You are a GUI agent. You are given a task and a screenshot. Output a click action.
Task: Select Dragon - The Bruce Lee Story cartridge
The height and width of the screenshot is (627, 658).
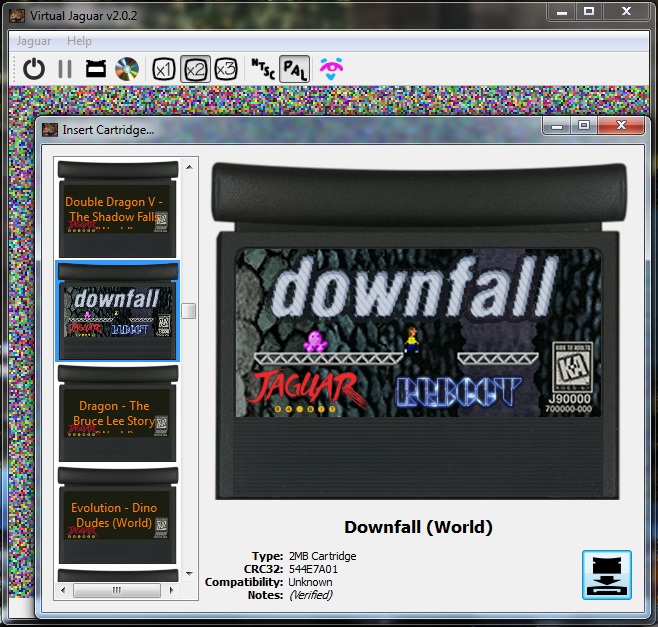coord(118,413)
